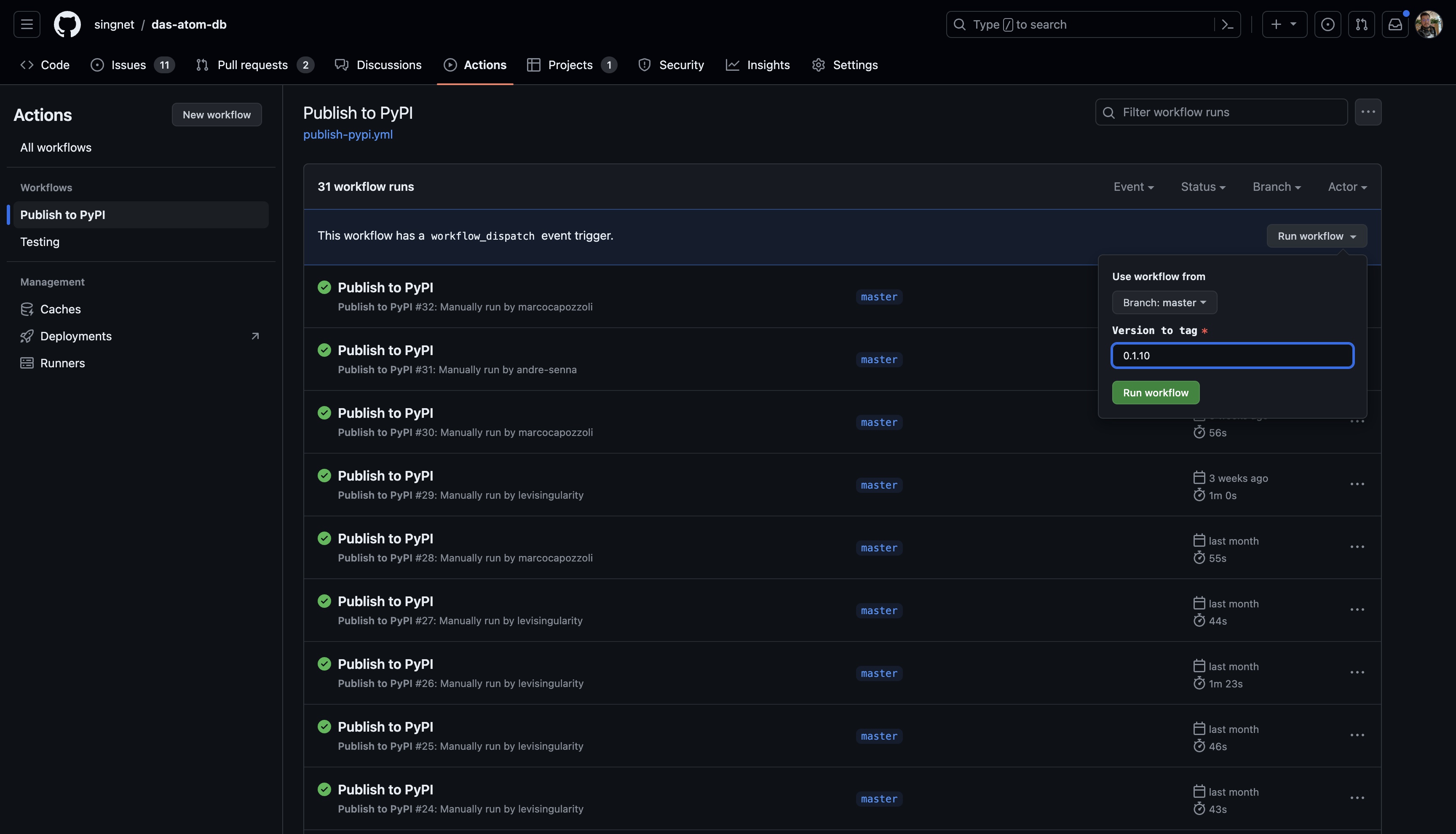
Task: Open the das-atom-db repository link
Action: pyautogui.click(x=189, y=24)
